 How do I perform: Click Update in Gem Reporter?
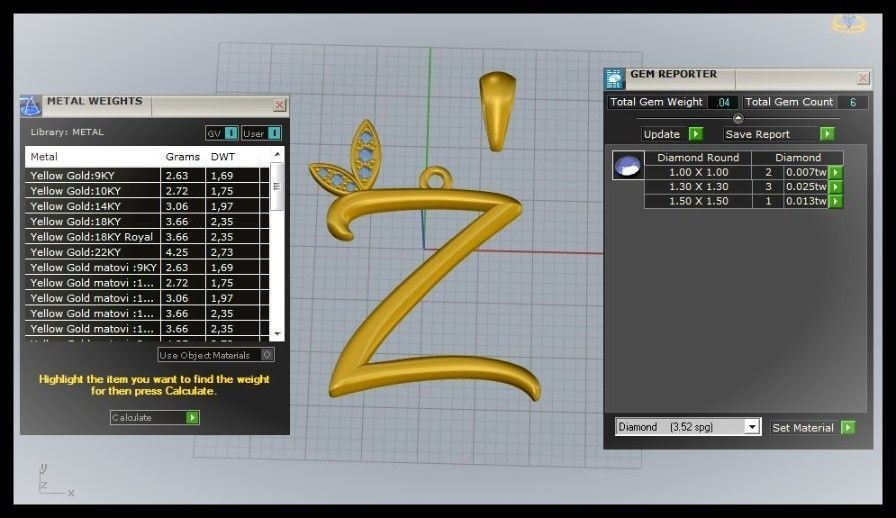coord(662,134)
